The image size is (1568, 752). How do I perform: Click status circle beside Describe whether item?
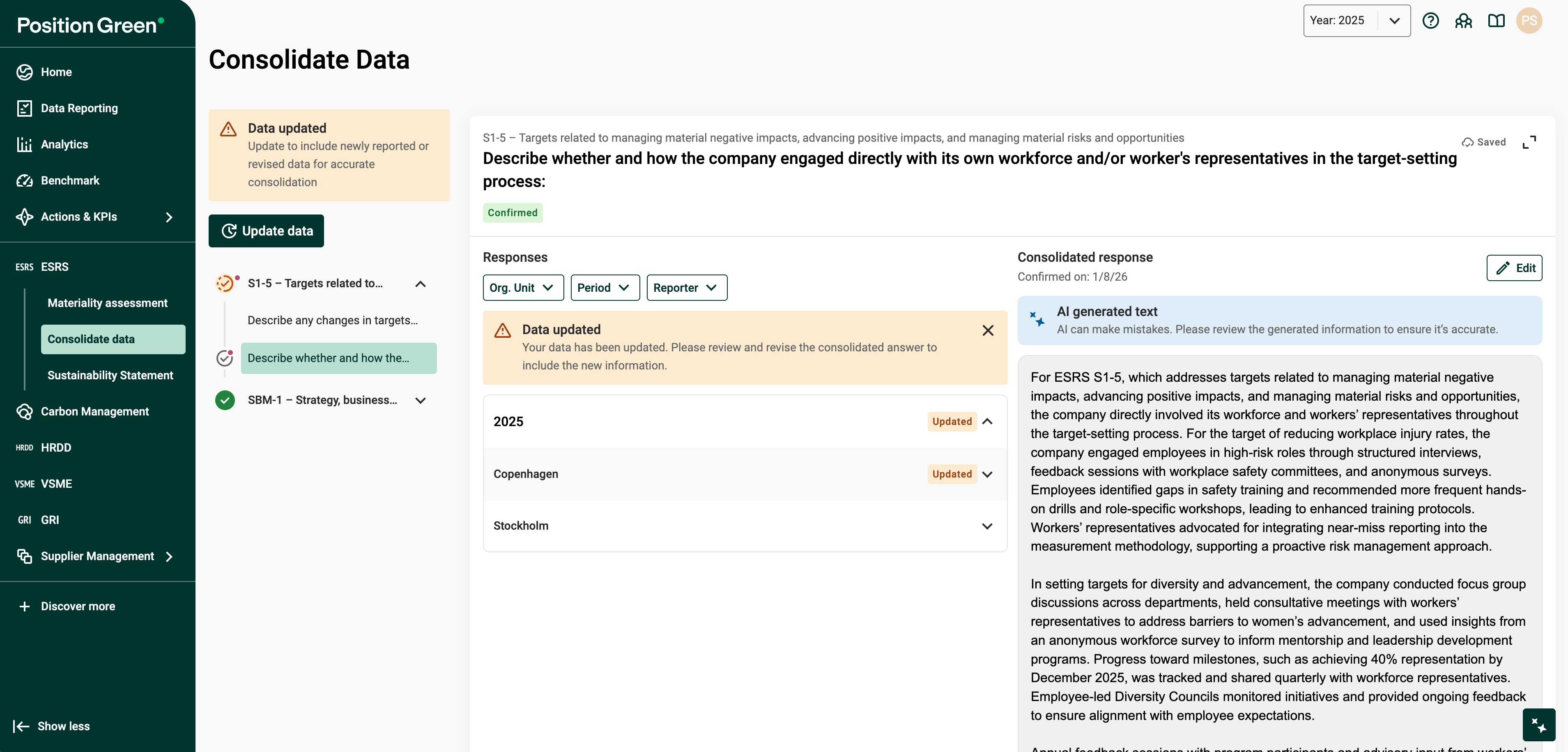(225, 358)
